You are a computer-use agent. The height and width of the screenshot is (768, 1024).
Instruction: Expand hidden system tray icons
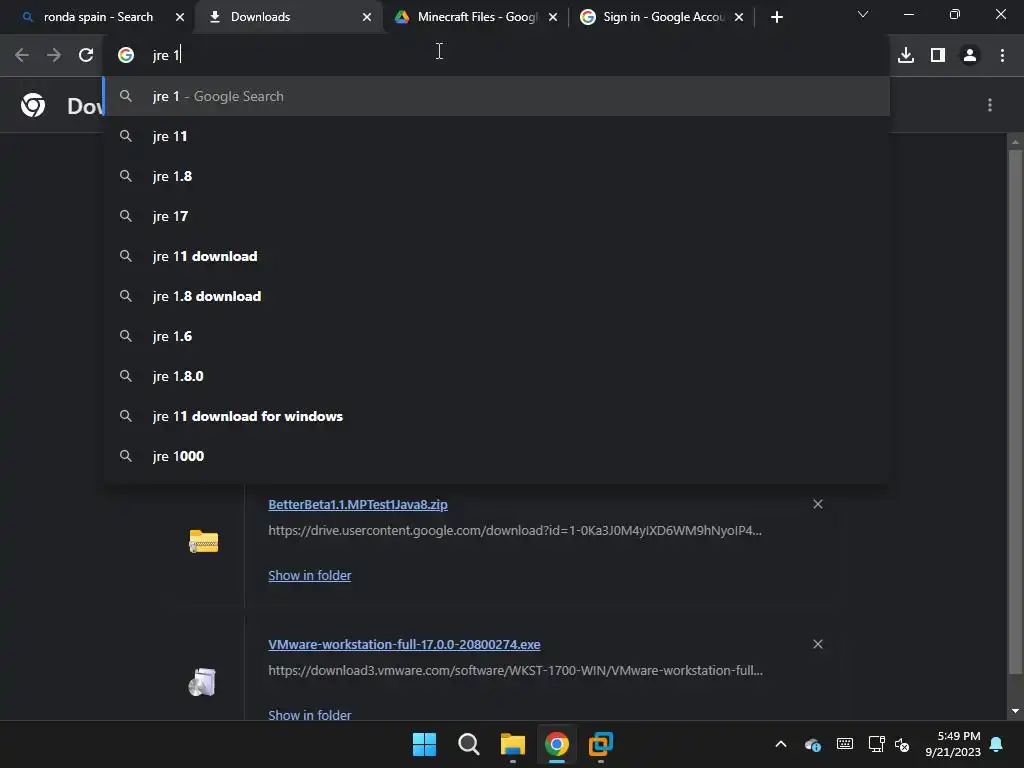click(780, 744)
